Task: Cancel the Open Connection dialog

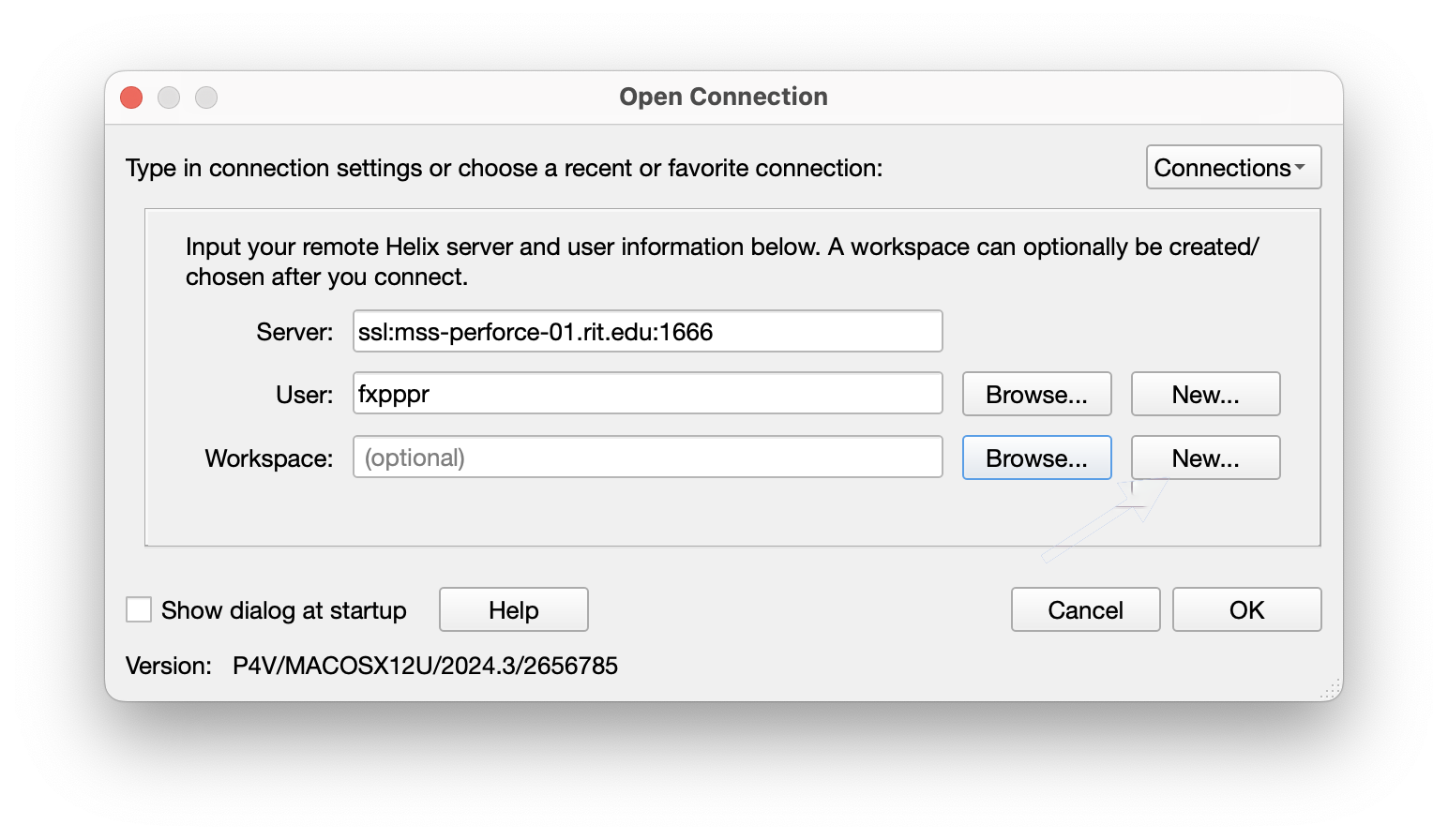Action: [x=1085, y=610]
